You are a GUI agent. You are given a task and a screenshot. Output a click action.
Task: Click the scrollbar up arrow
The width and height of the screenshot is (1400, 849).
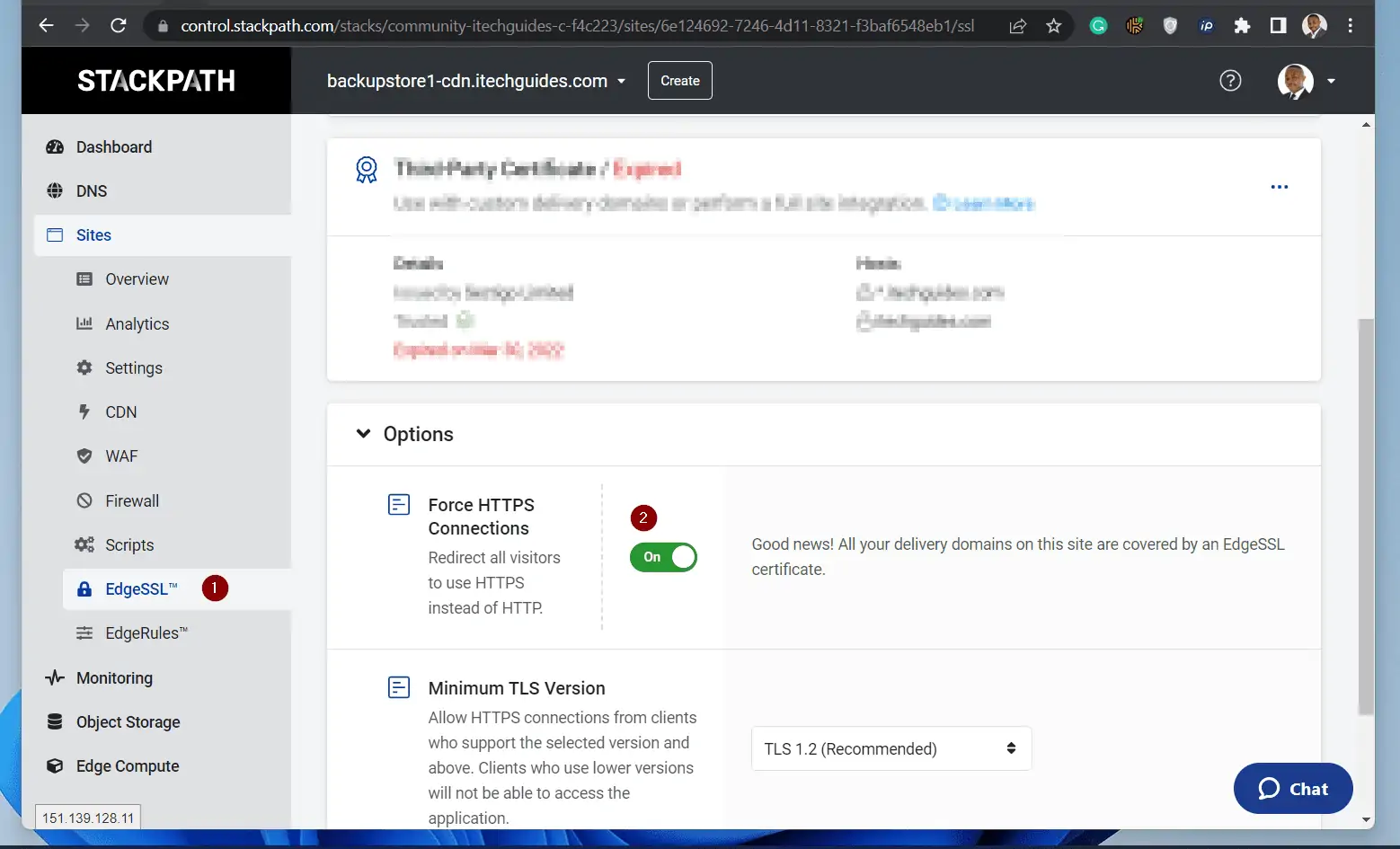(1366, 125)
